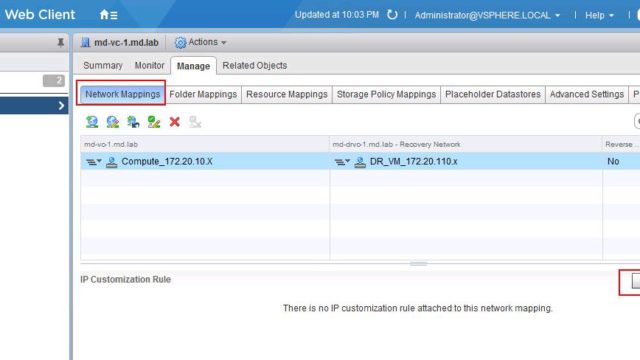Click network icon beside DR_VM_172.20.110.x
The image size is (640, 360).
360,162
